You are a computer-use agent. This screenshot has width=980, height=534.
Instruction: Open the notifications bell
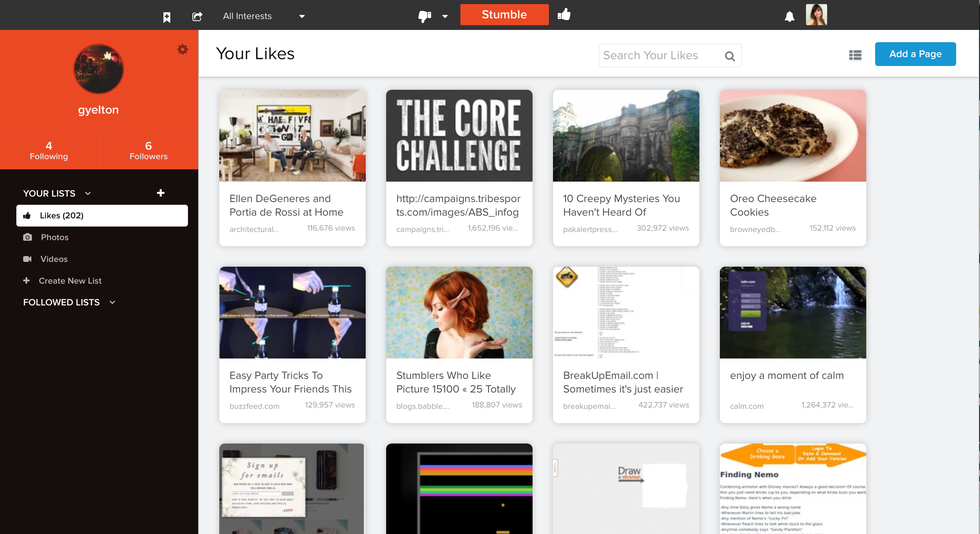790,16
